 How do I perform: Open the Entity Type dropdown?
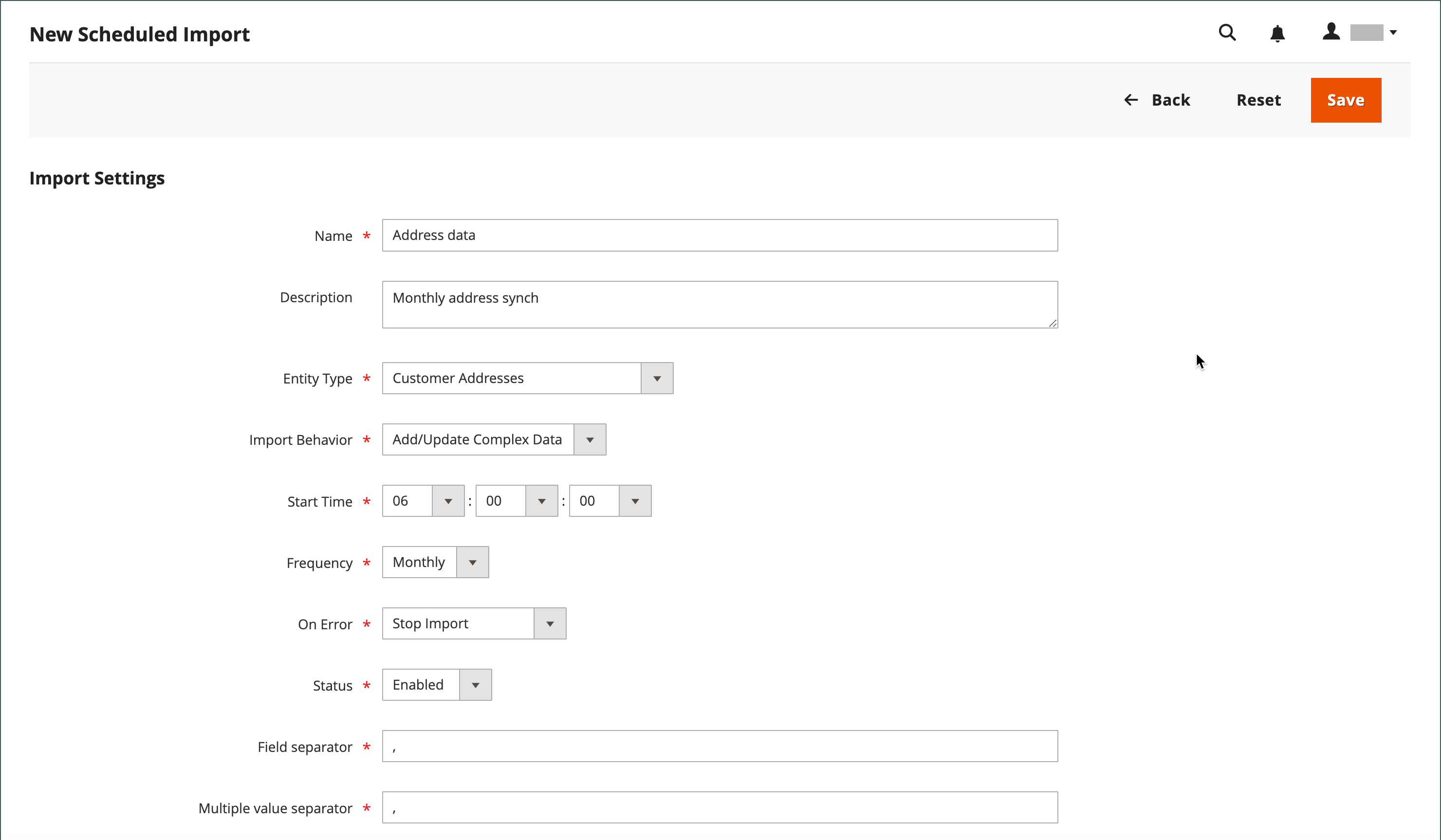tap(527, 378)
